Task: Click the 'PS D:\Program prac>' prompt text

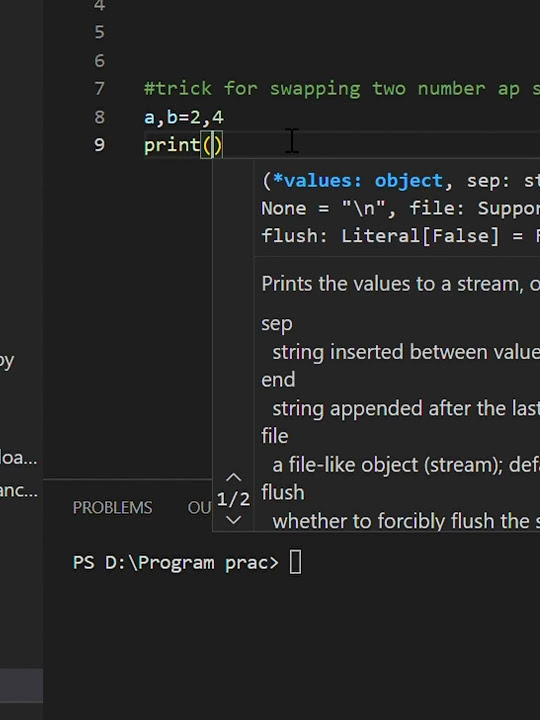Action: 176,563
